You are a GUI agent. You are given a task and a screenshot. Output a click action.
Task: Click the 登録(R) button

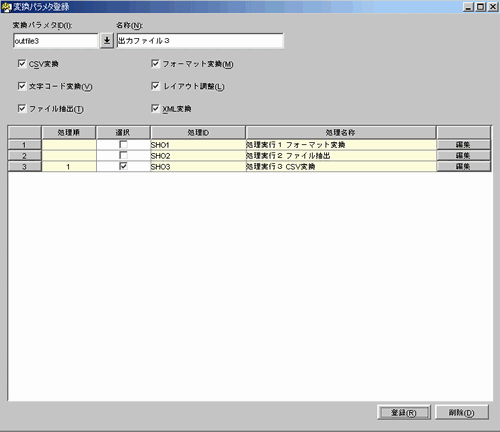[x=404, y=413]
